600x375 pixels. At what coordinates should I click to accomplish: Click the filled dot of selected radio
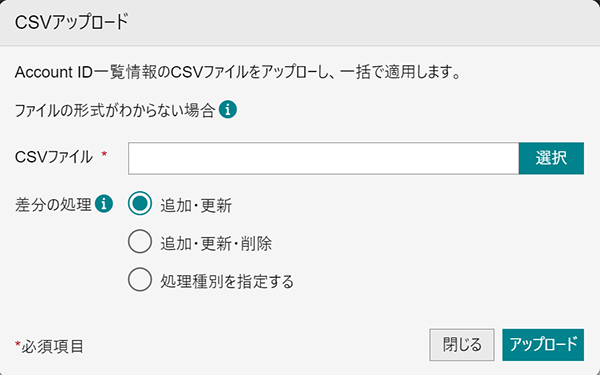click(x=140, y=203)
